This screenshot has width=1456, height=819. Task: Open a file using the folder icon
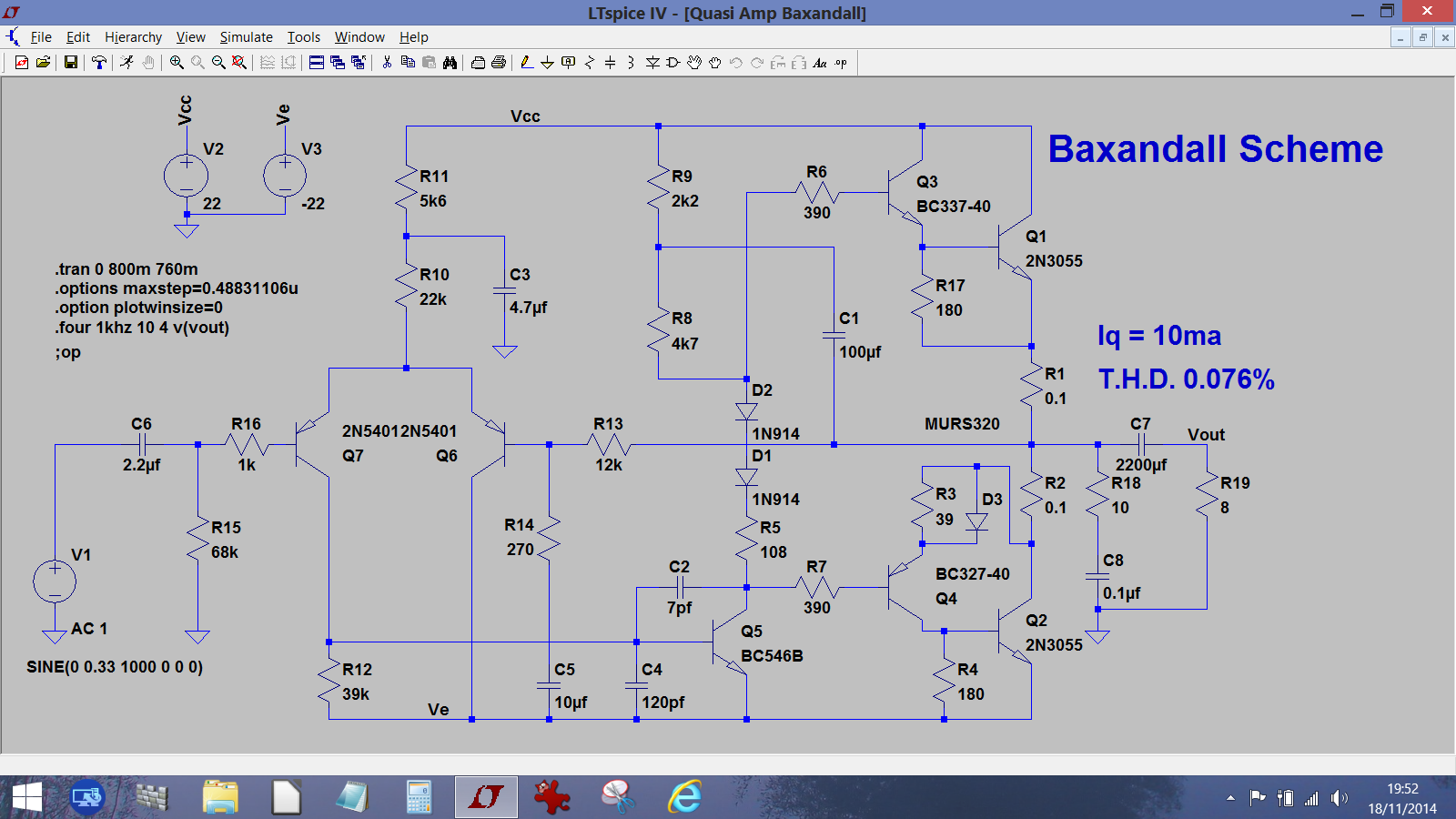tap(43, 62)
